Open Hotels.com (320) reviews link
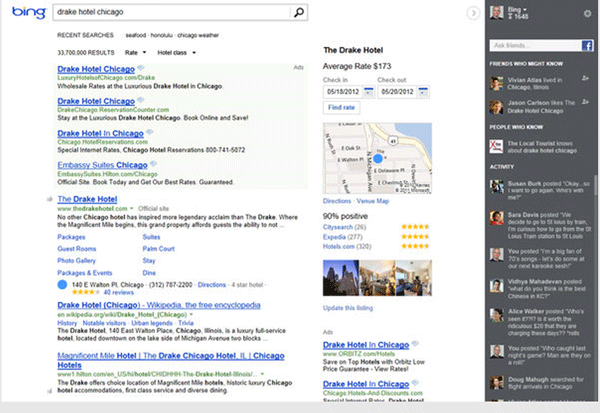 [347, 246]
